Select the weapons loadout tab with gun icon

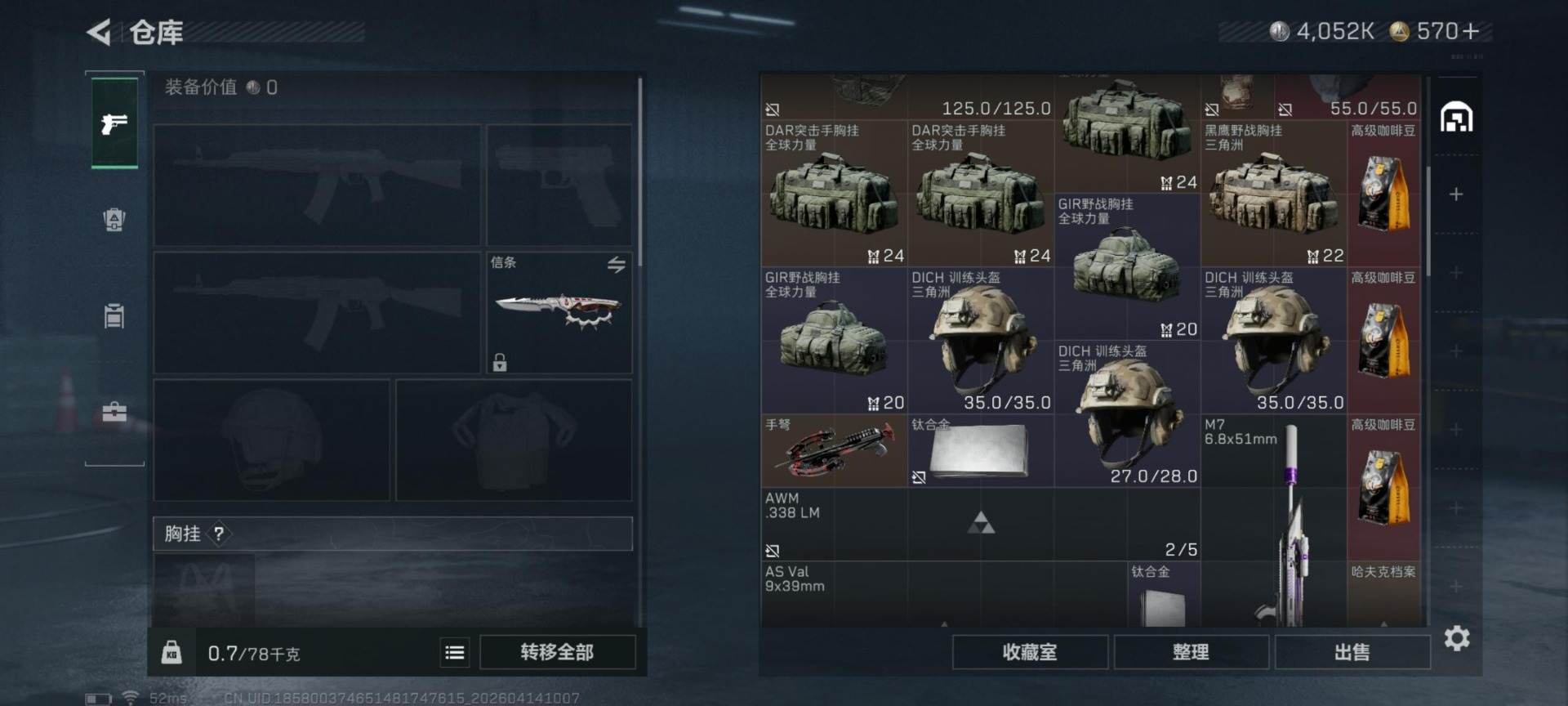114,123
